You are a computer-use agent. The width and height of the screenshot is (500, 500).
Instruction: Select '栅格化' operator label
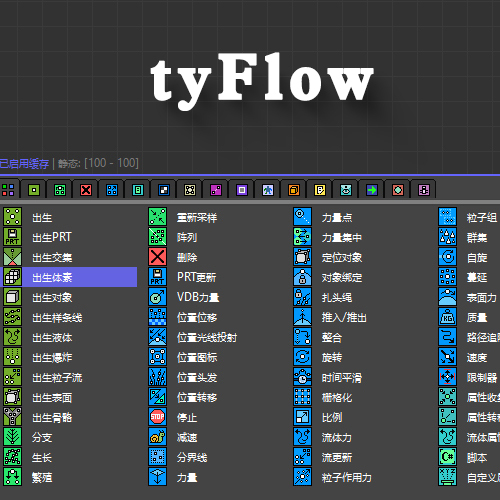[337, 397]
